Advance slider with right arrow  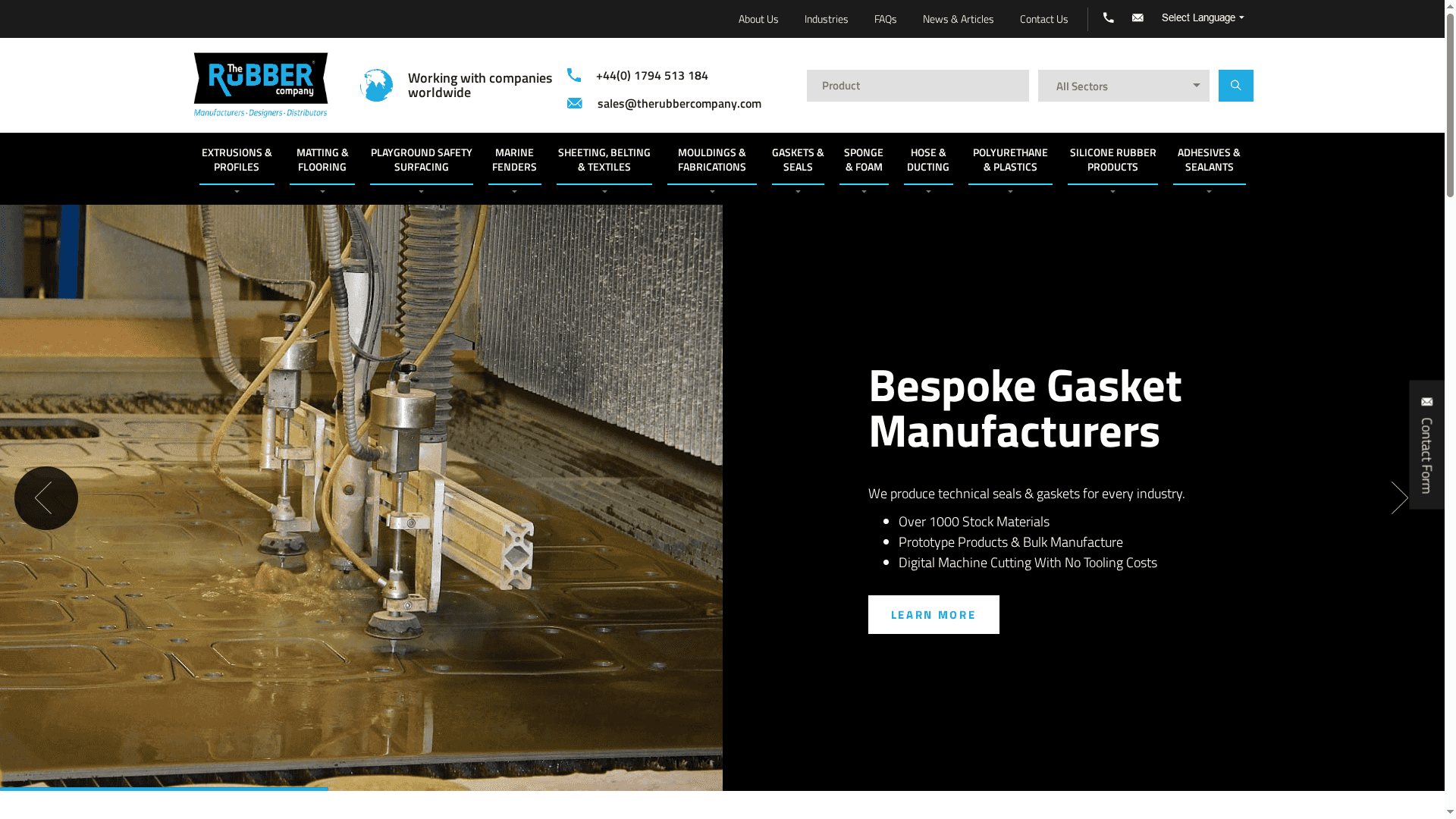[x=1399, y=498]
